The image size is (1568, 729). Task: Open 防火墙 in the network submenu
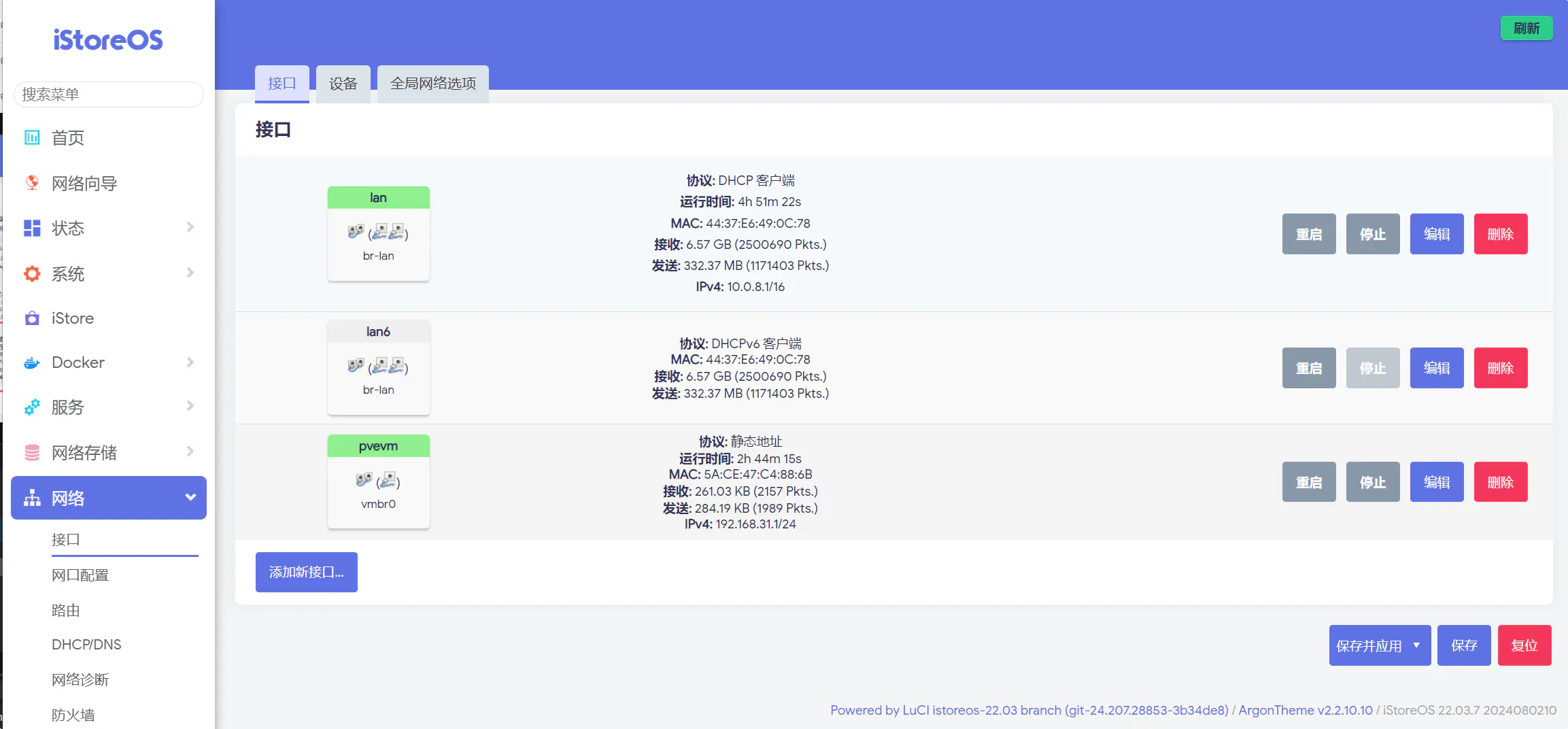click(x=73, y=715)
